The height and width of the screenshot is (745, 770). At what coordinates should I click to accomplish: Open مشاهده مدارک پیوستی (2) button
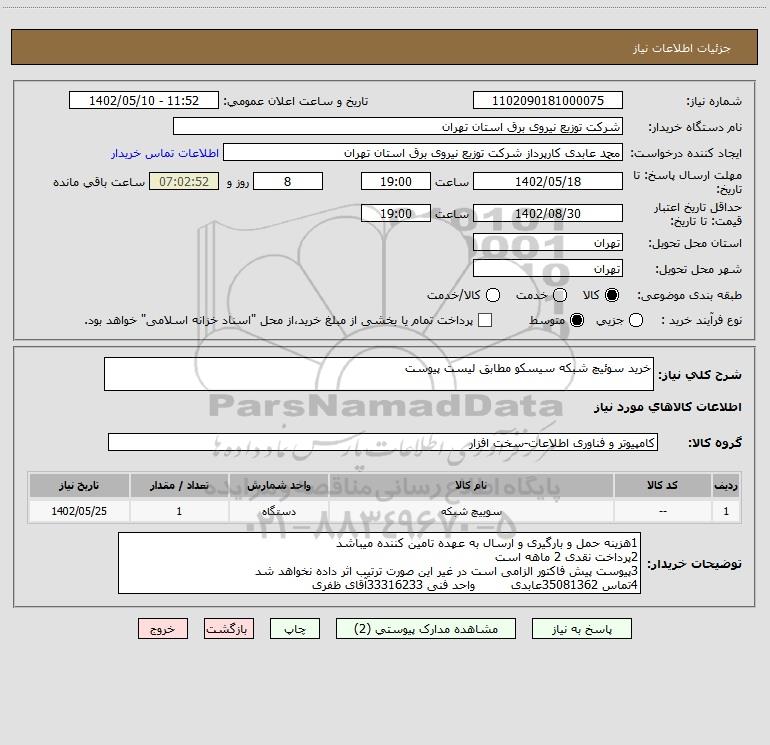426,629
